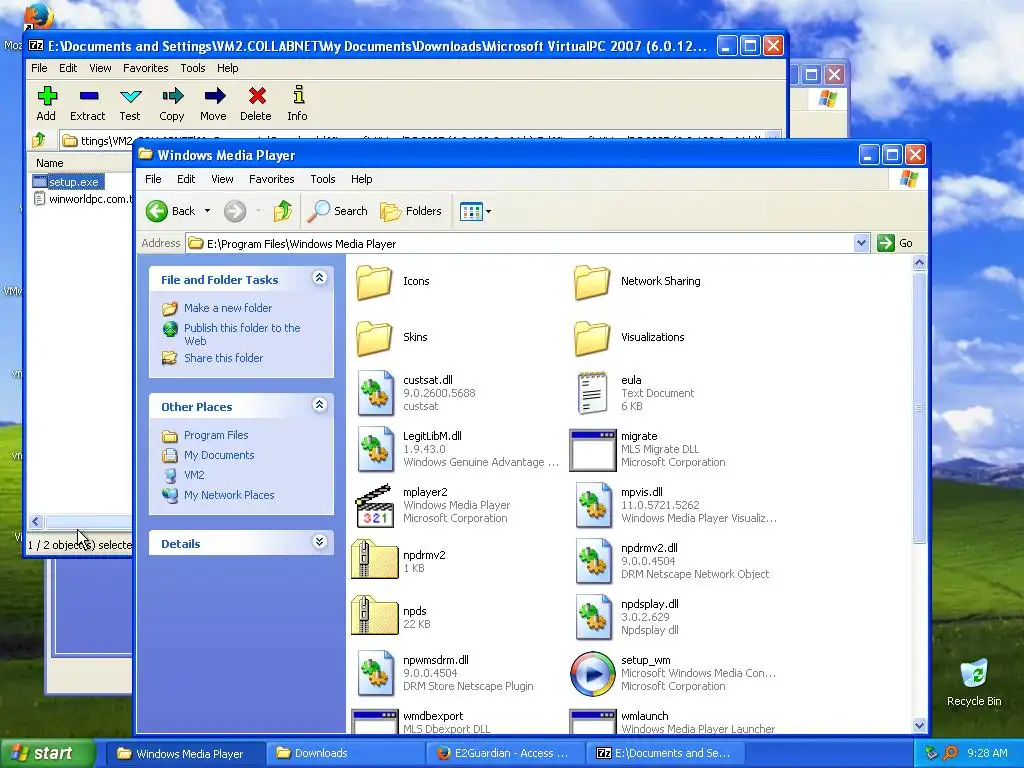Click the Extract icon in 7-Zip
Image resolution: width=1024 pixels, height=768 pixels.
tap(88, 97)
